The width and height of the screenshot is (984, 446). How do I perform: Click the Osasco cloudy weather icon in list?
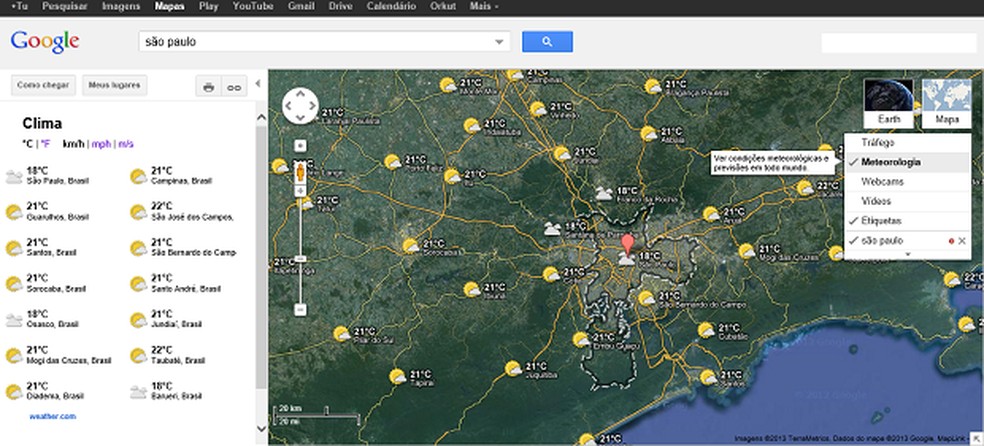click(14, 320)
